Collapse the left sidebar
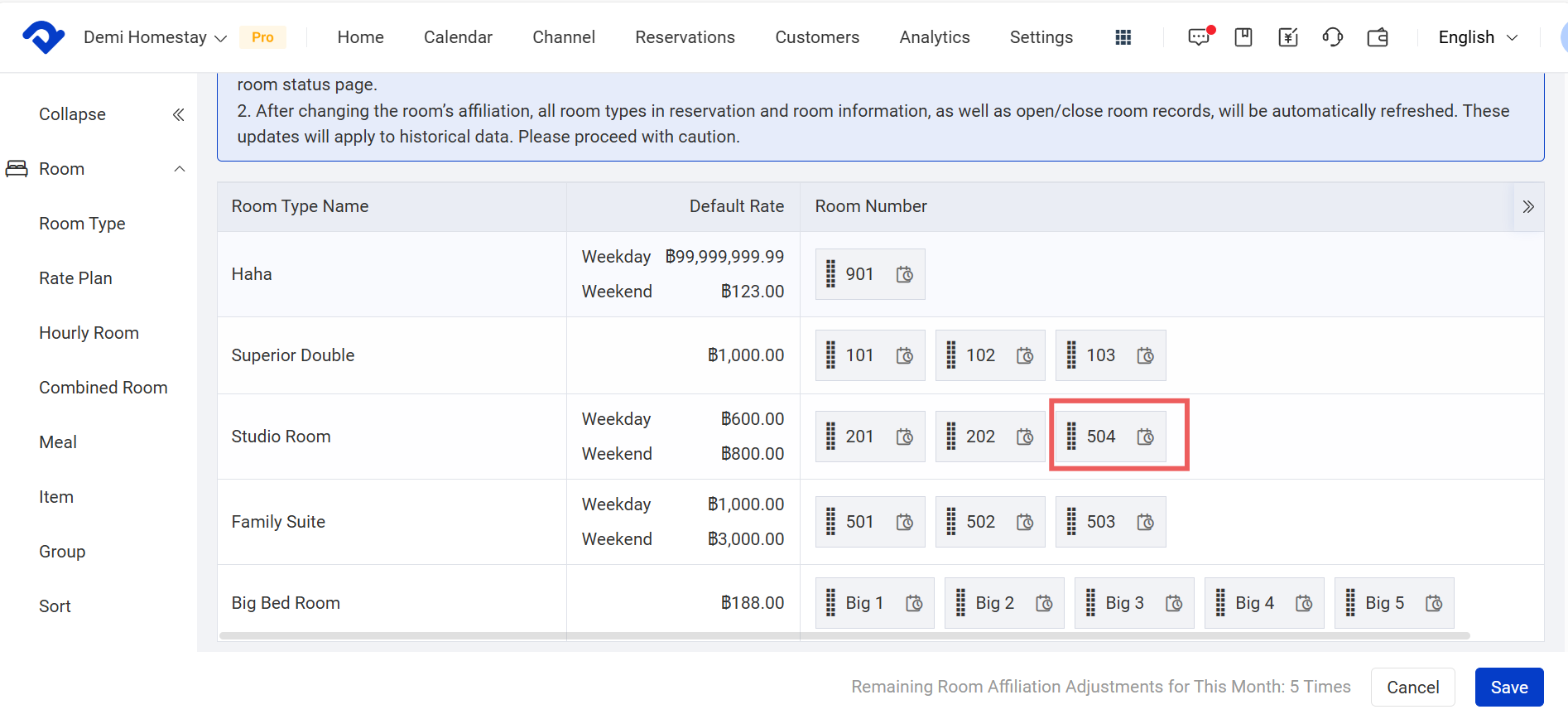The width and height of the screenshot is (1568, 719). (x=178, y=114)
